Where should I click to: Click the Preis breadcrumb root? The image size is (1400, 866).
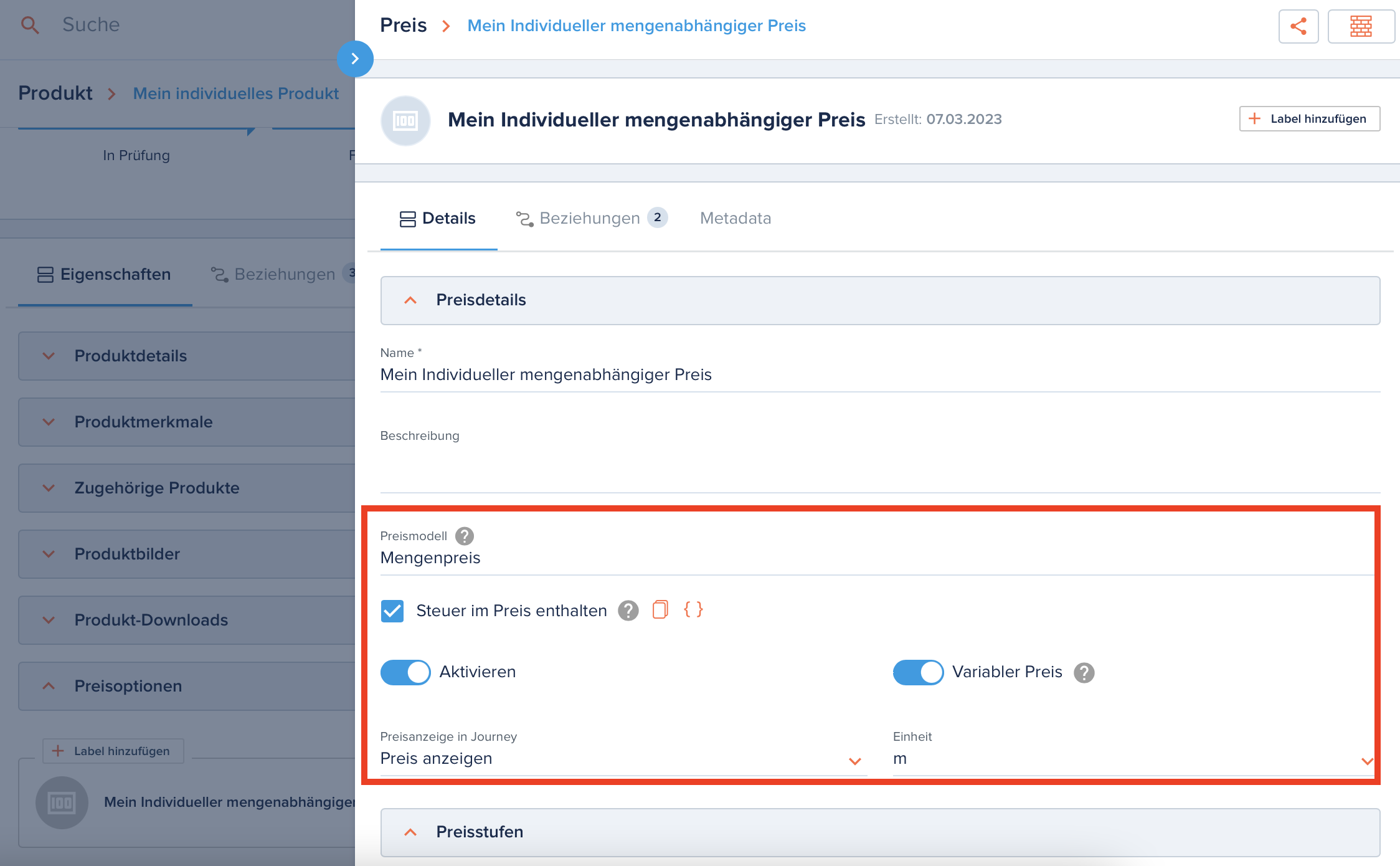(x=404, y=25)
